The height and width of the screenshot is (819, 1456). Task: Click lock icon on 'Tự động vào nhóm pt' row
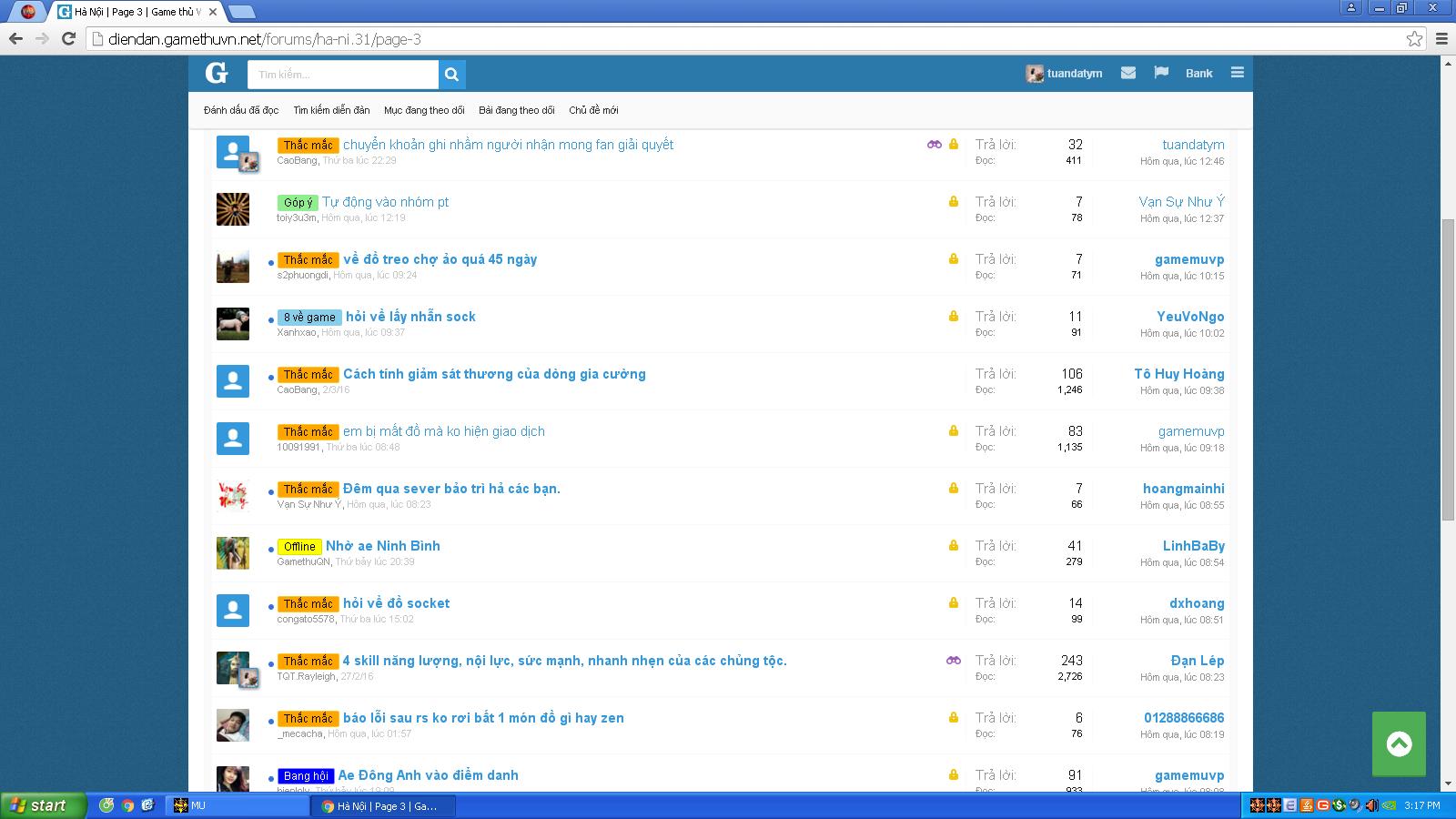coord(954,201)
